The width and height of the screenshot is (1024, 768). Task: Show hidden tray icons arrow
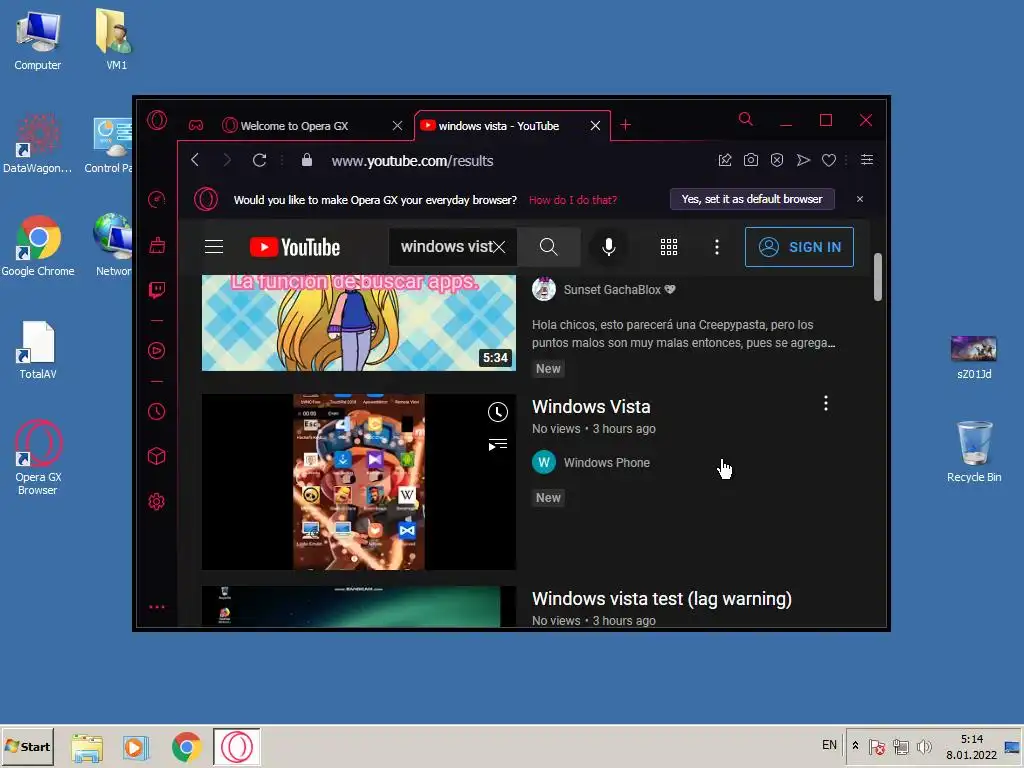pyautogui.click(x=855, y=746)
